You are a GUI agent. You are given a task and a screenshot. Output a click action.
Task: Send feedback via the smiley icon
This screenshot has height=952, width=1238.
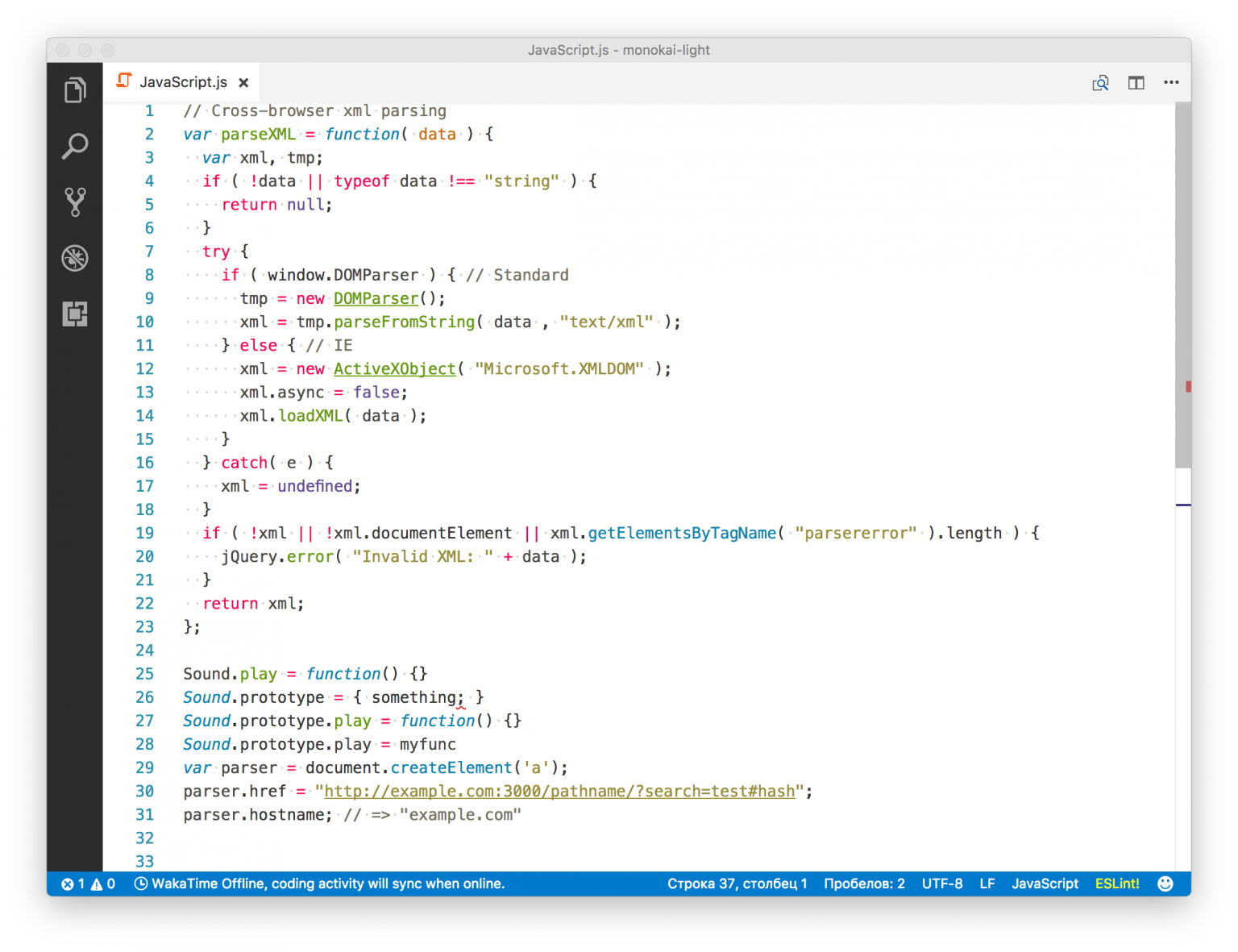[x=1165, y=883]
